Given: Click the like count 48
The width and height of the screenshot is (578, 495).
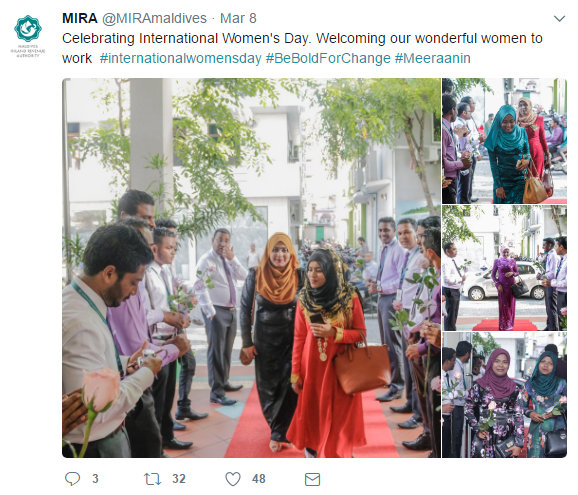Looking at the screenshot, I should tap(259, 479).
